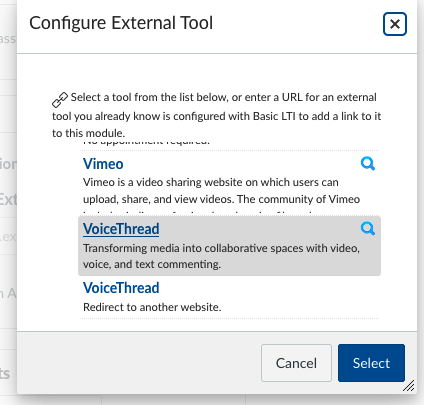
Task: Click the magnifier icon in highlighted VoiceThread row
Action: pyautogui.click(x=368, y=229)
